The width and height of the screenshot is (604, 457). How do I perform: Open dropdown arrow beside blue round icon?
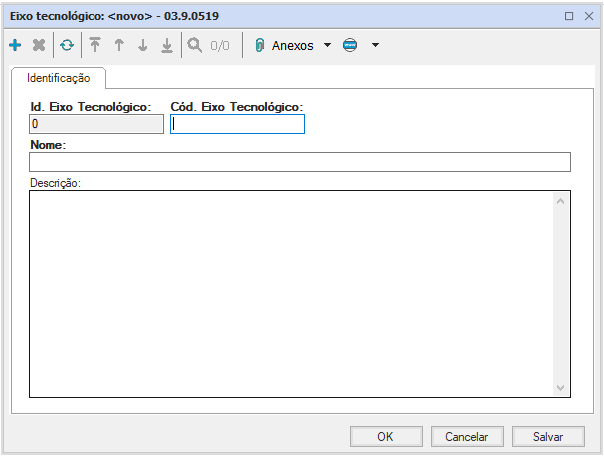(x=375, y=45)
